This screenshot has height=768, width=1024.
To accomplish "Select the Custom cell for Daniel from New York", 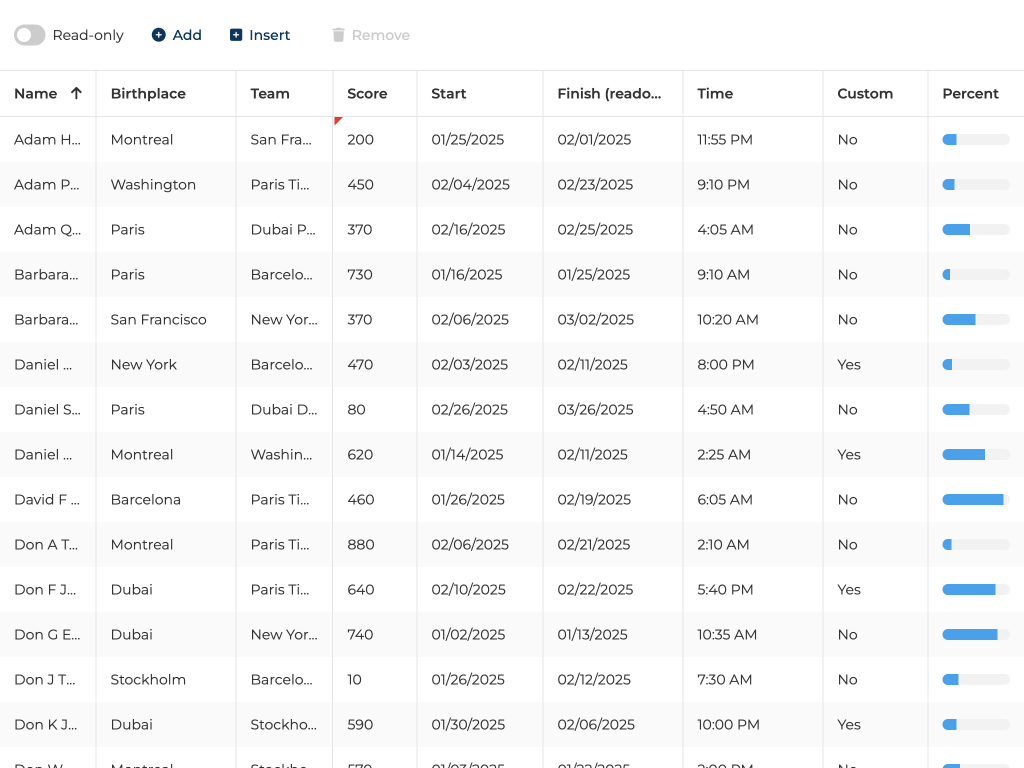I will 849,364.
